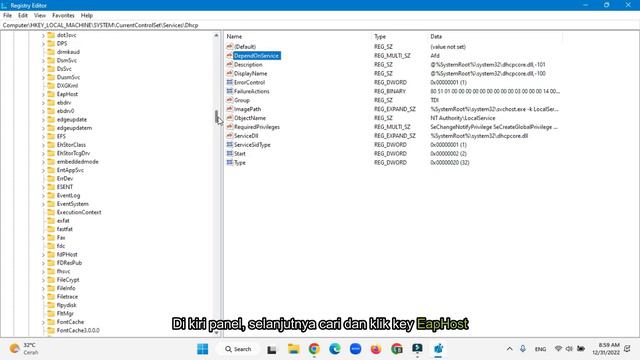Open the File menu
640x360 pixels.
7,16
